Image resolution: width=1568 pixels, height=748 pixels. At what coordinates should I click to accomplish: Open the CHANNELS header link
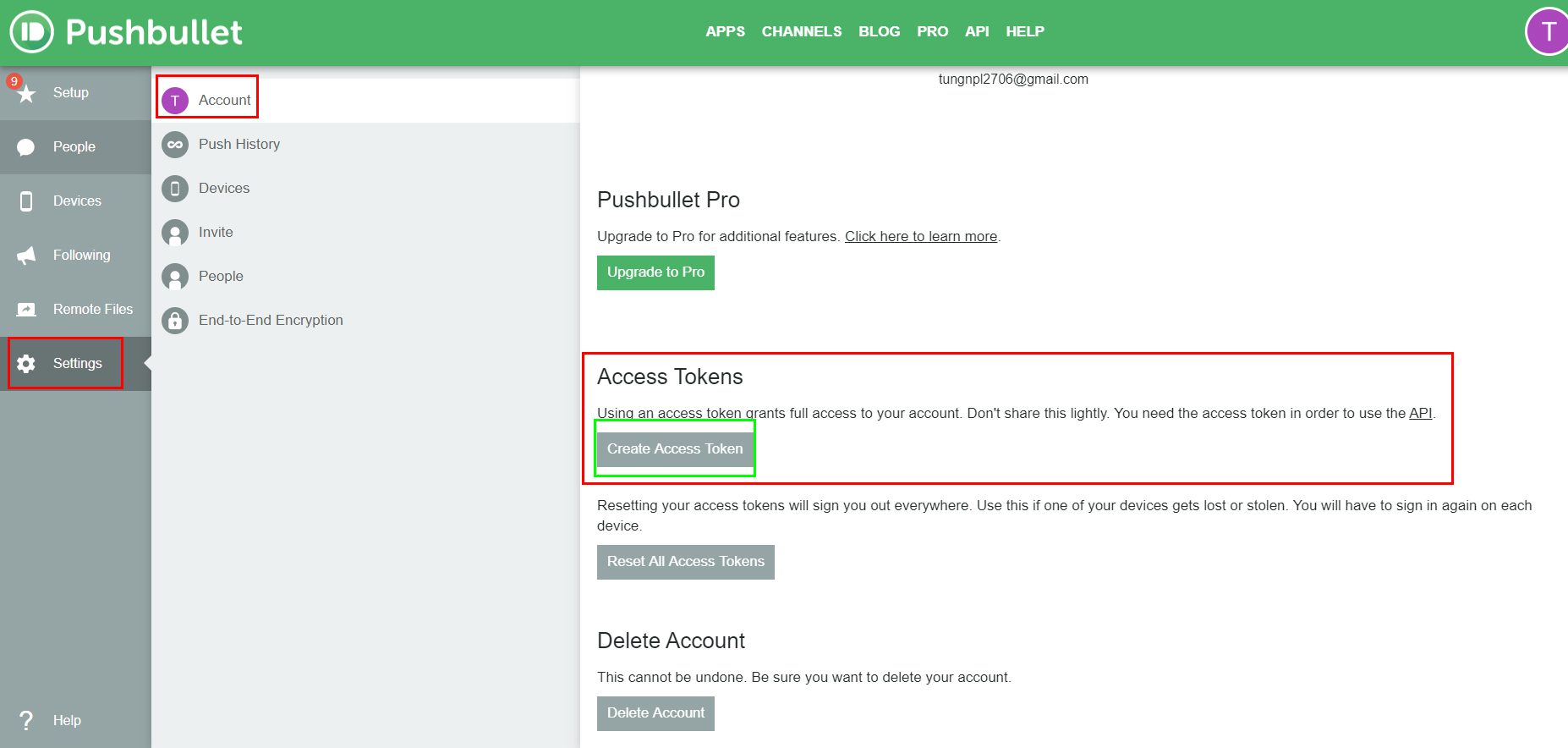802,31
